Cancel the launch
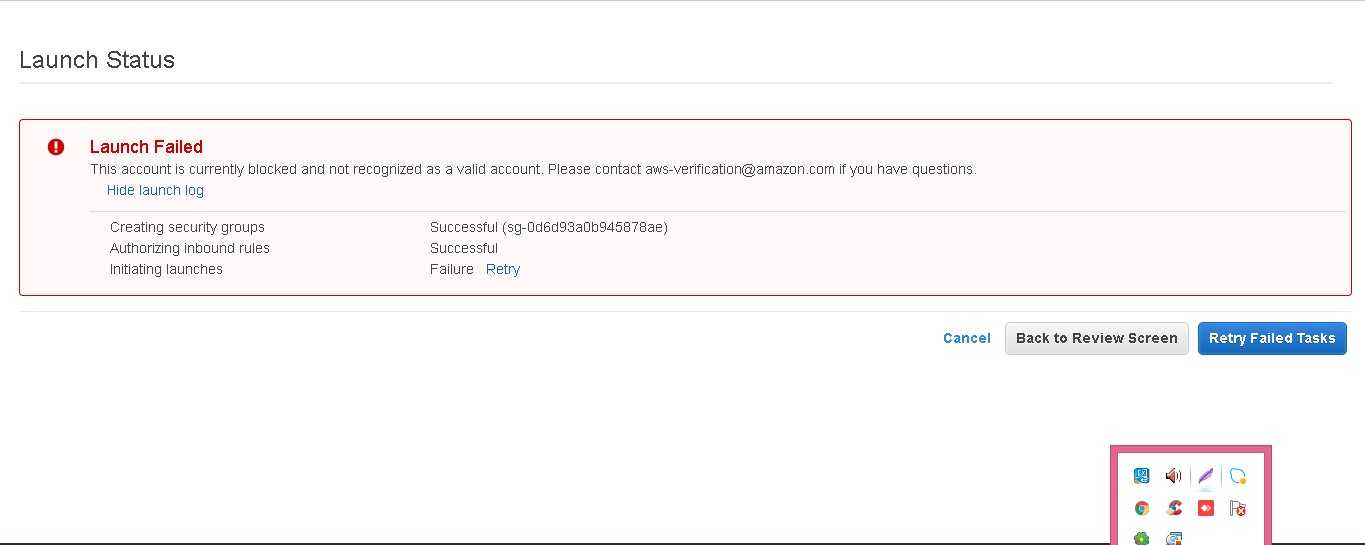 pyautogui.click(x=967, y=338)
